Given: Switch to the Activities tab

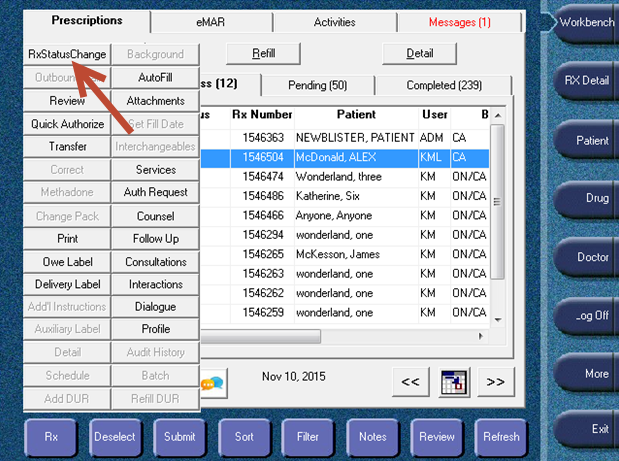Looking at the screenshot, I should pyautogui.click(x=335, y=22).
